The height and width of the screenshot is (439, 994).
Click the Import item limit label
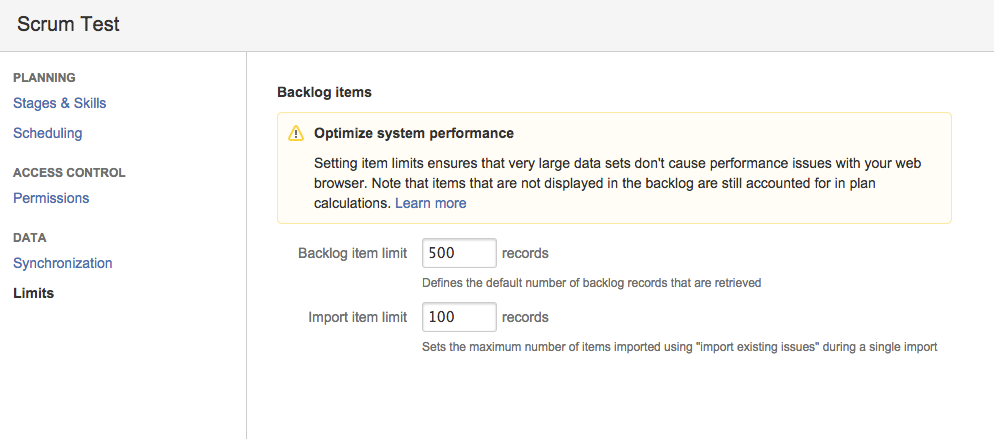point(358,317)
